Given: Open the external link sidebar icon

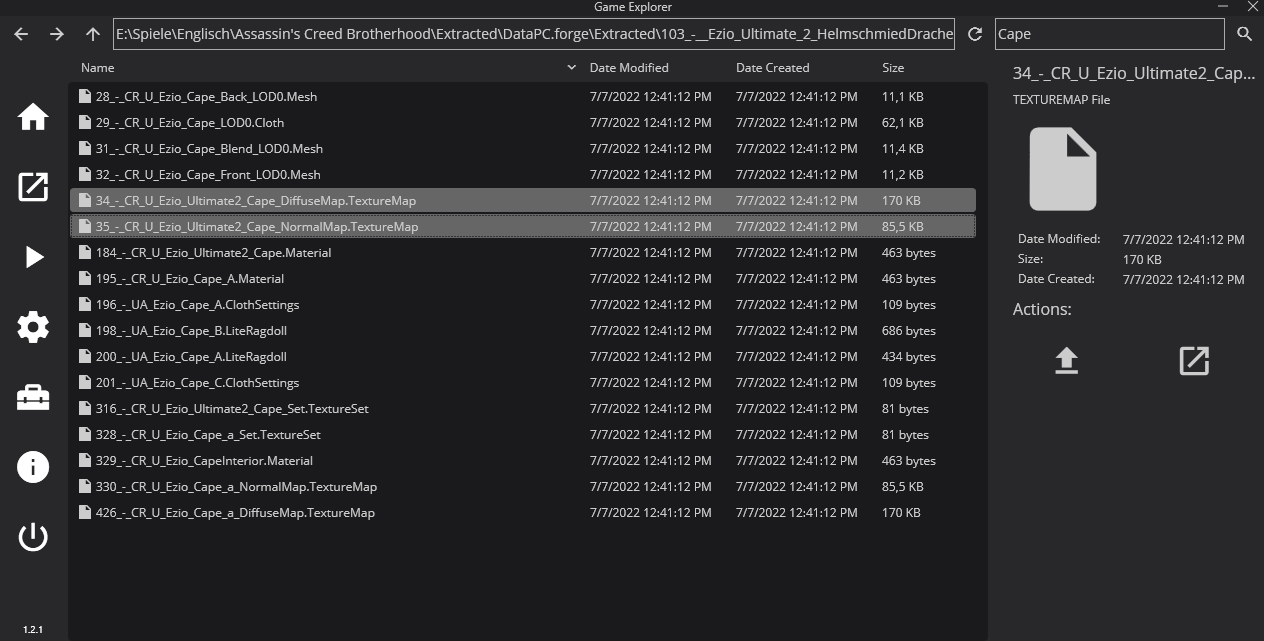Looking at the screenshot, I should [33, 187].
